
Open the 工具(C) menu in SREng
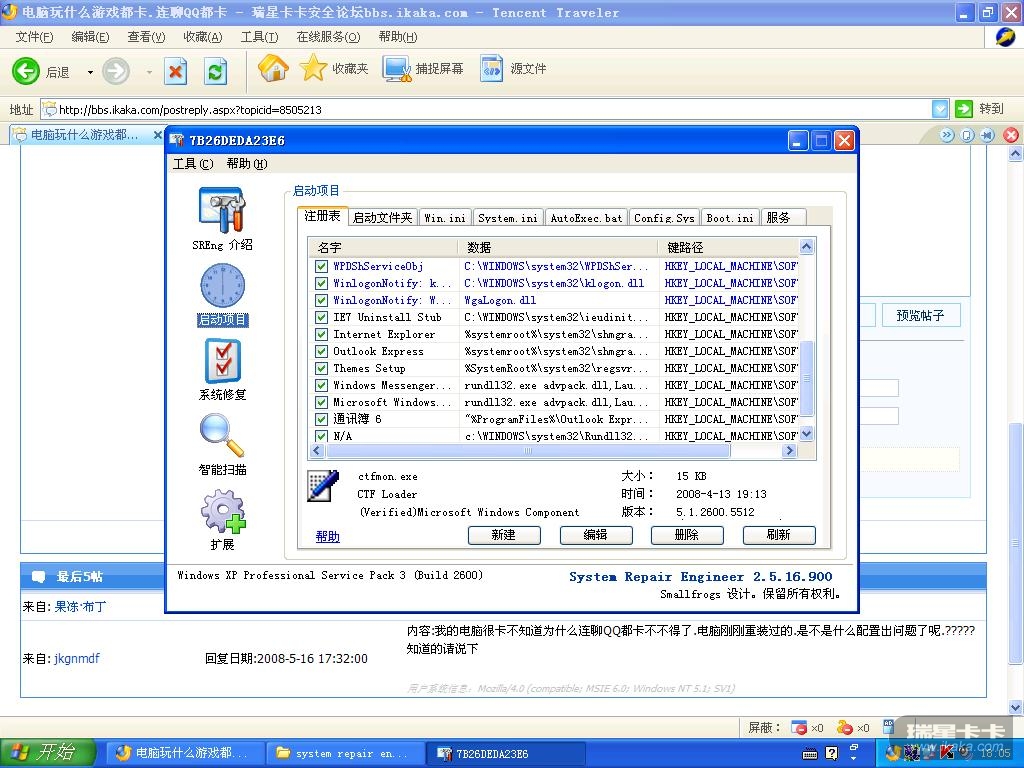click(192, 164)
